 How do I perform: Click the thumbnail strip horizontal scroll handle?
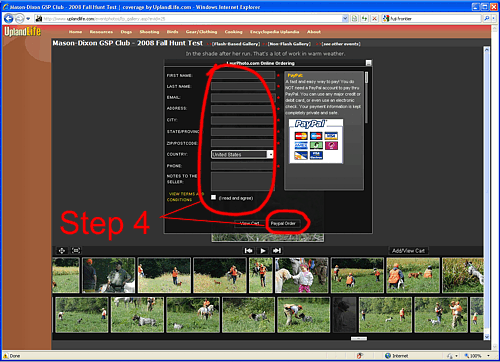[359, 338]
